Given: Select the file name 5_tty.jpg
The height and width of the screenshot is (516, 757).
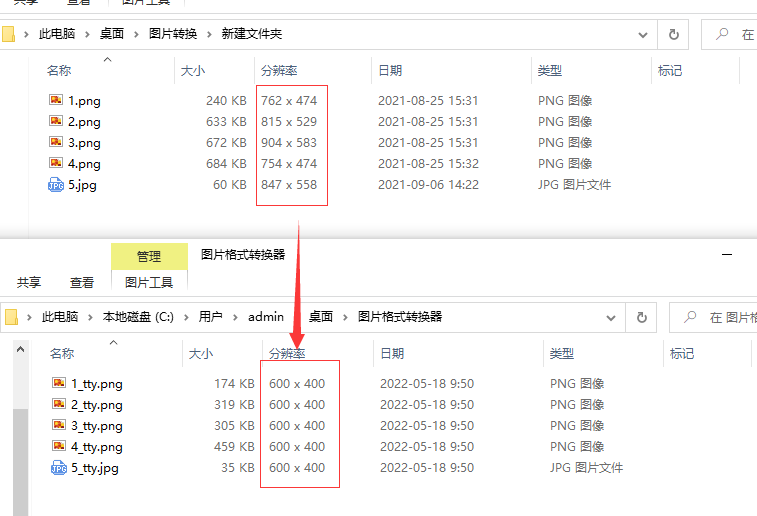Looking at the screenshot, I should (x=95, y=468).
